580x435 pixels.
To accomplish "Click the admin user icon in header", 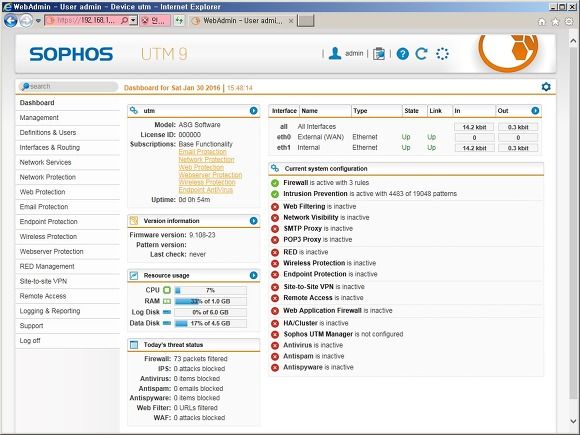I will coord(335,54).
